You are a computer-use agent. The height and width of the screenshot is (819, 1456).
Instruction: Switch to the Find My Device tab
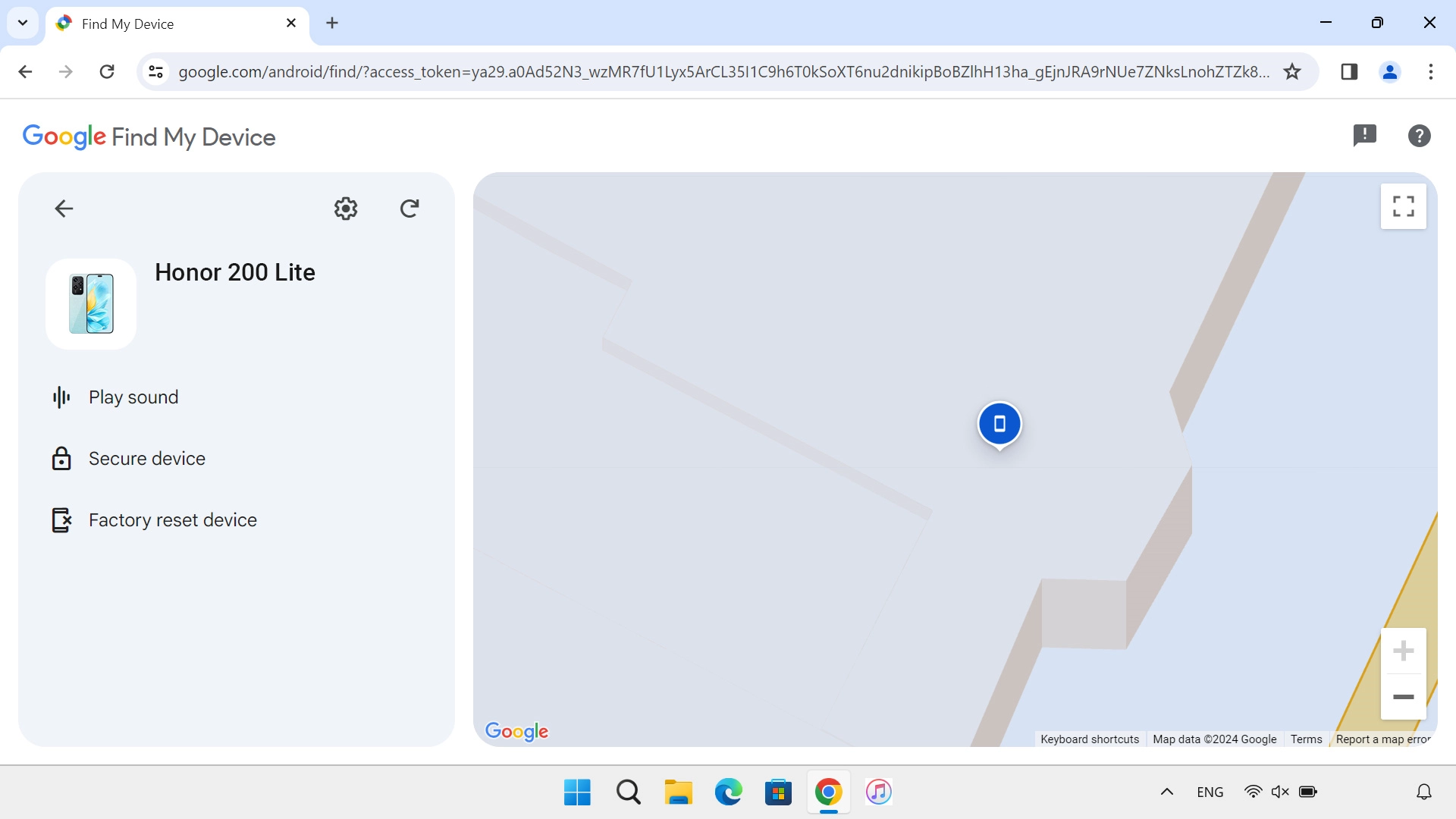(x=152, y=23)
